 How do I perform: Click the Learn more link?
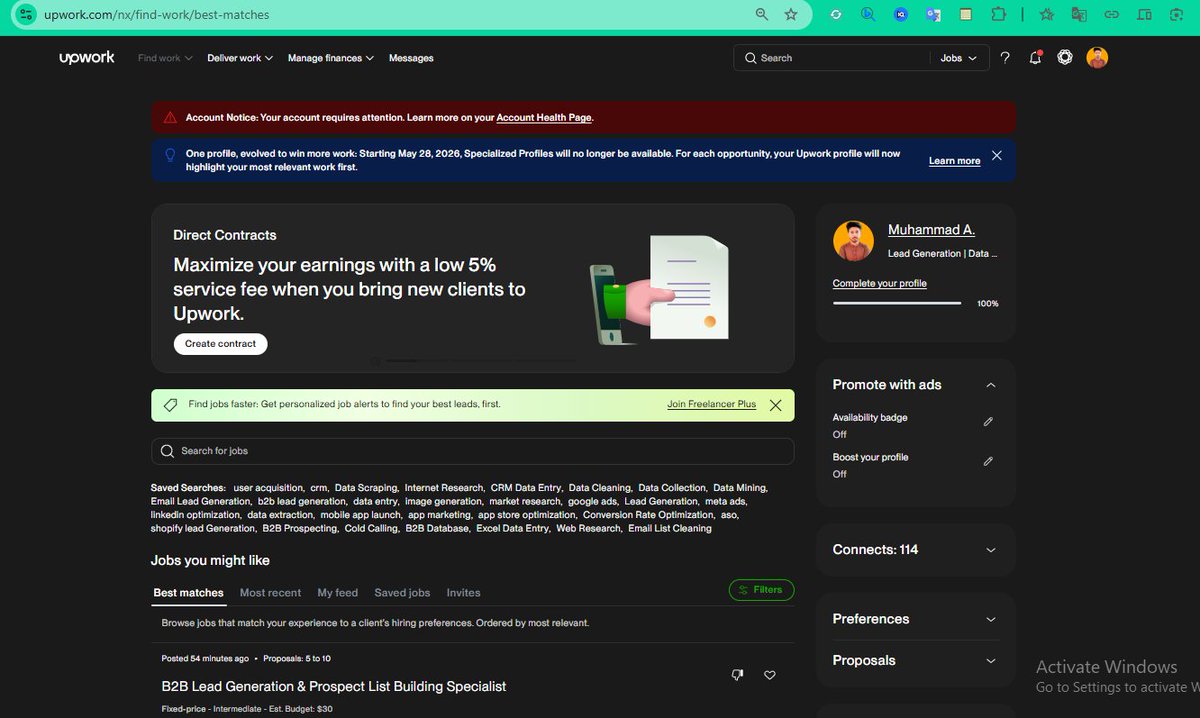tap(954, 161)
